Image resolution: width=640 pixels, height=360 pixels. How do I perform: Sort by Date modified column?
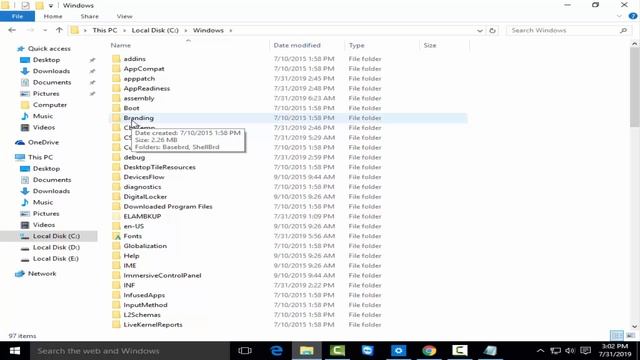[x=297, y=45]
